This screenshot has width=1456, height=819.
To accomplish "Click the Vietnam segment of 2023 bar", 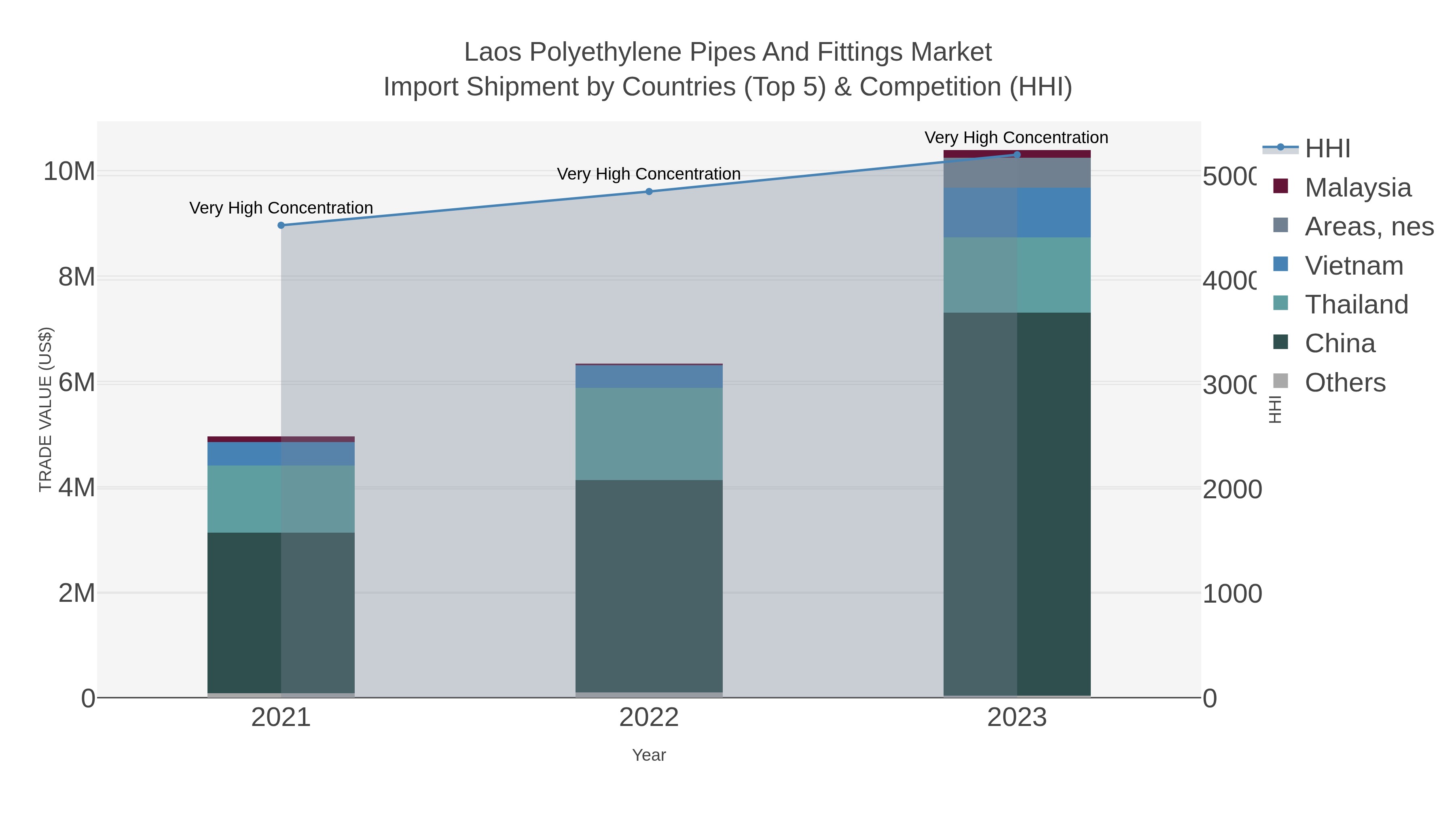I will pyautogui.click(x=1017, y=212).
